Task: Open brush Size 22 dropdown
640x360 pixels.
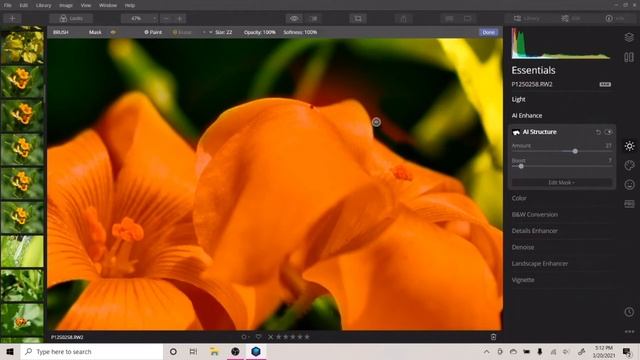Action: click(x=220, y=32)
